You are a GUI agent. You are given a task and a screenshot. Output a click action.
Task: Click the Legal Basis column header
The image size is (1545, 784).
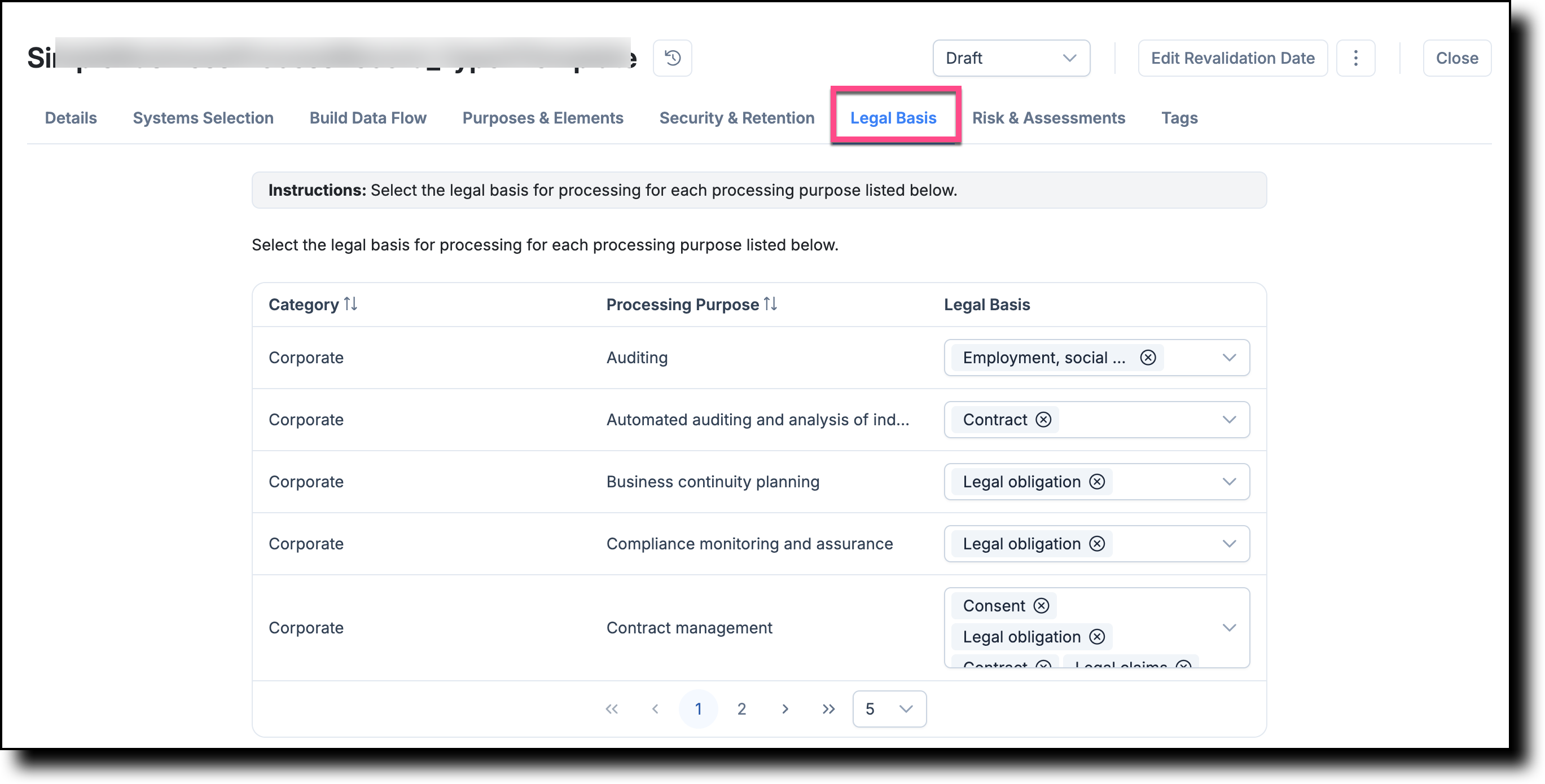click(x=986, y=305)
